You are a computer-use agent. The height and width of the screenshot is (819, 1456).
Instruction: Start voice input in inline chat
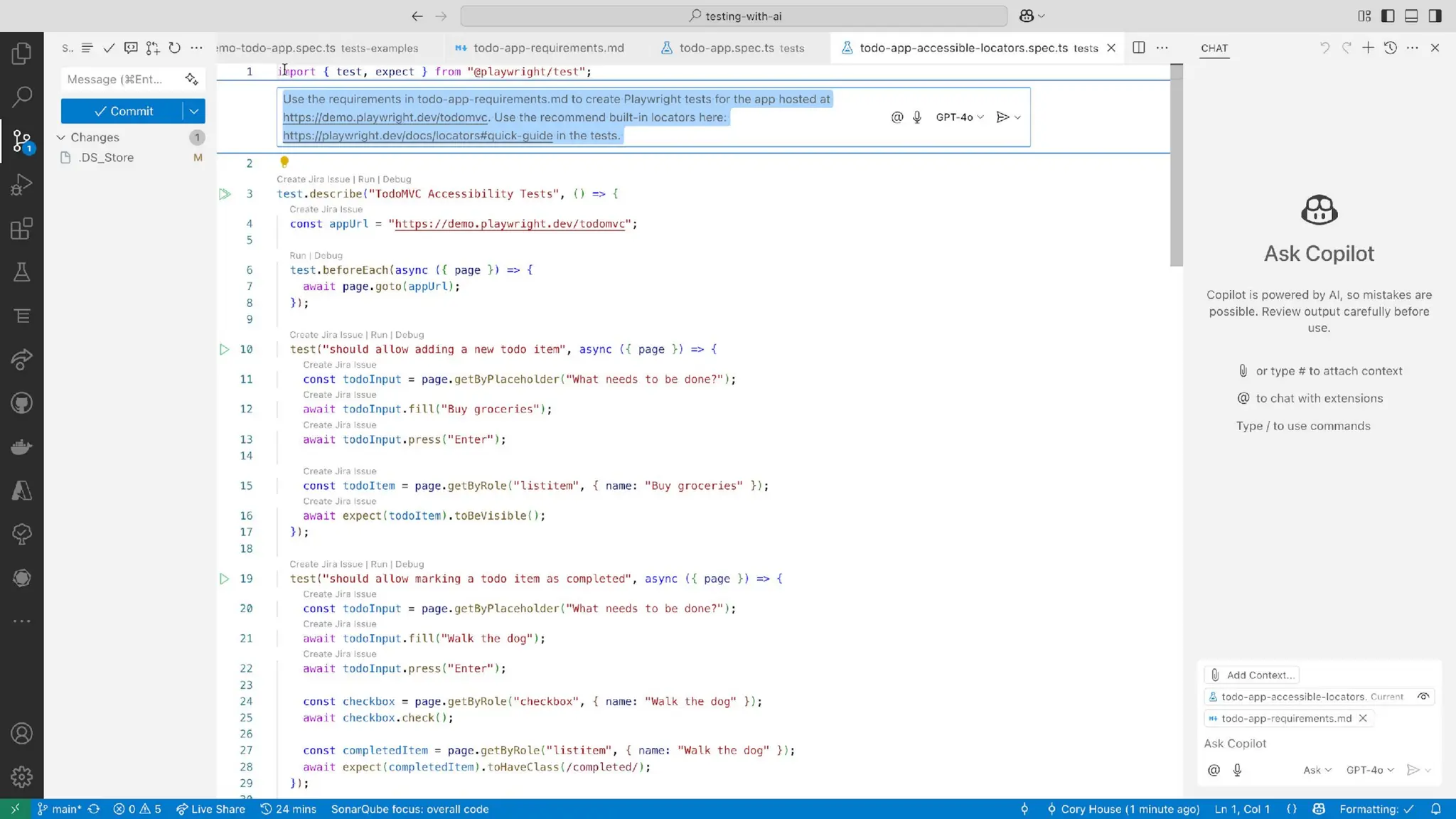tap(917, 117)
